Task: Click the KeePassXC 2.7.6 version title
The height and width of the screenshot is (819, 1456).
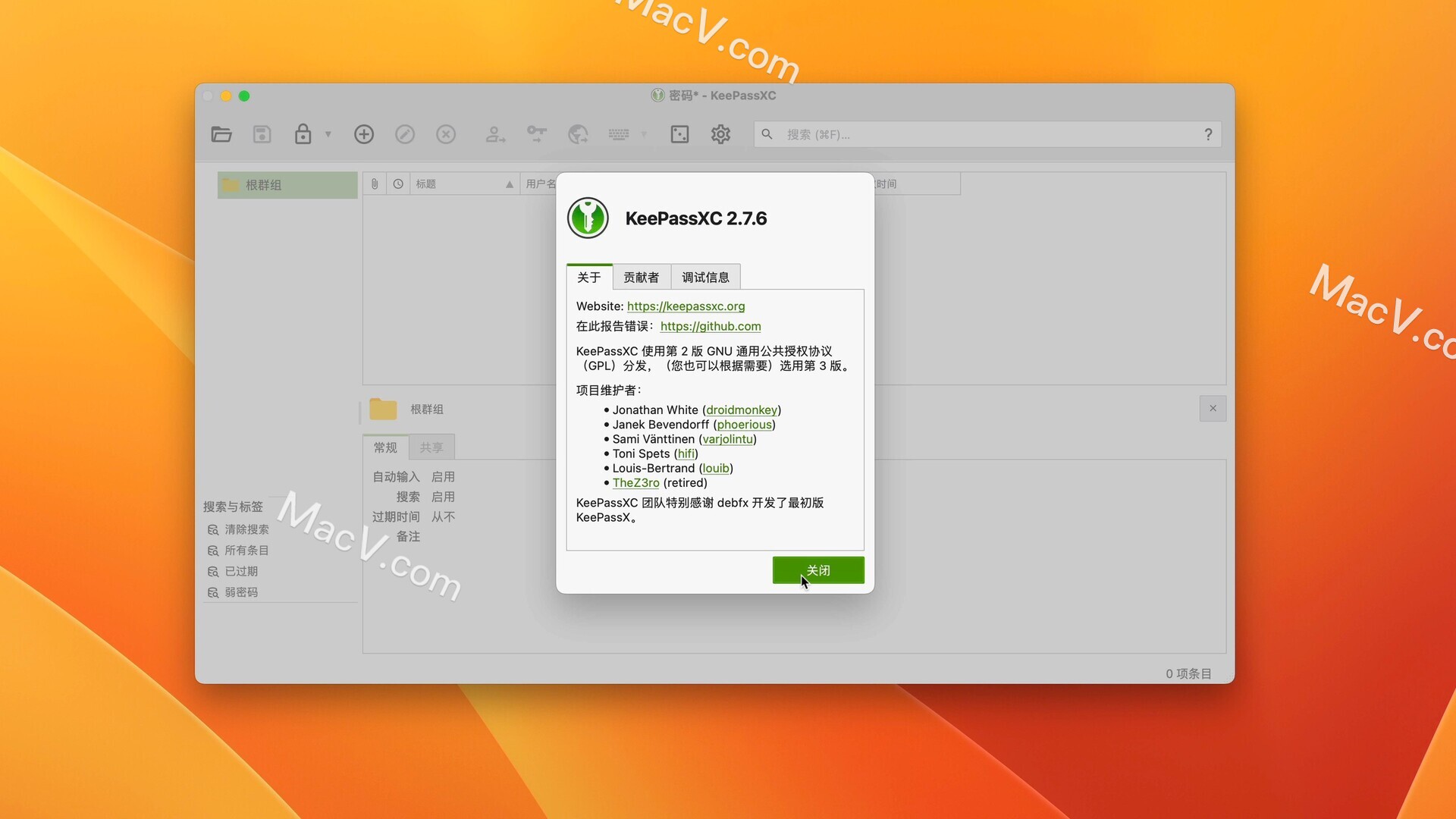Action: [x=696, y=218]
